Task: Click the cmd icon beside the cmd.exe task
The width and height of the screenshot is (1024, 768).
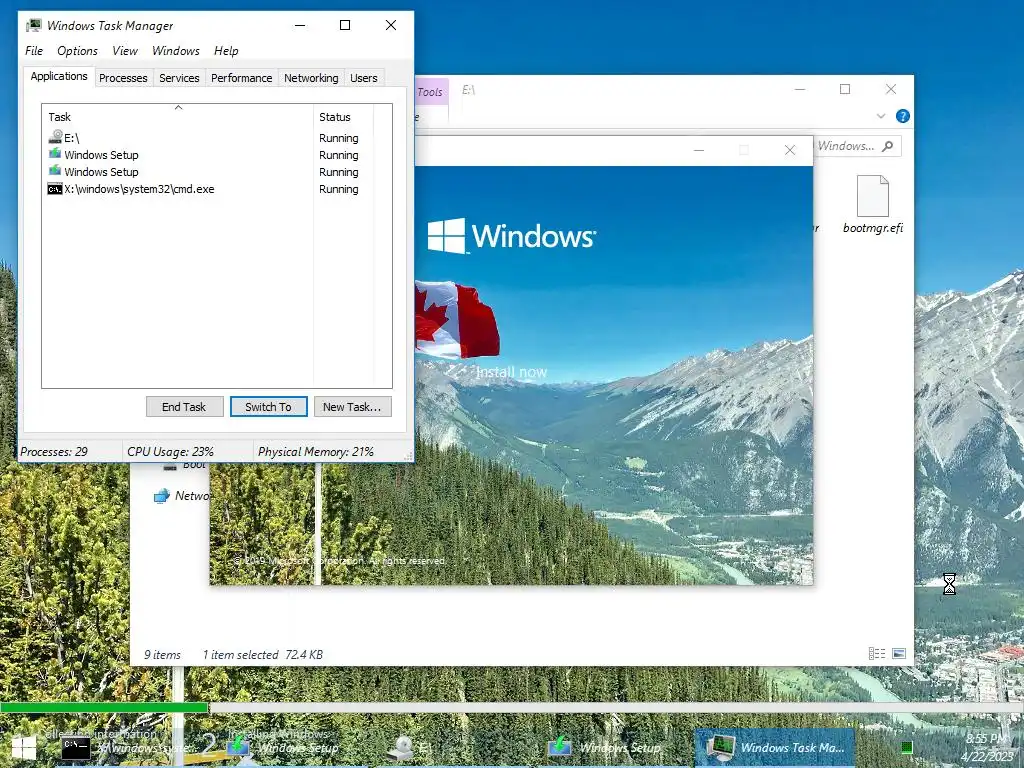Action: tap(55, 189)
